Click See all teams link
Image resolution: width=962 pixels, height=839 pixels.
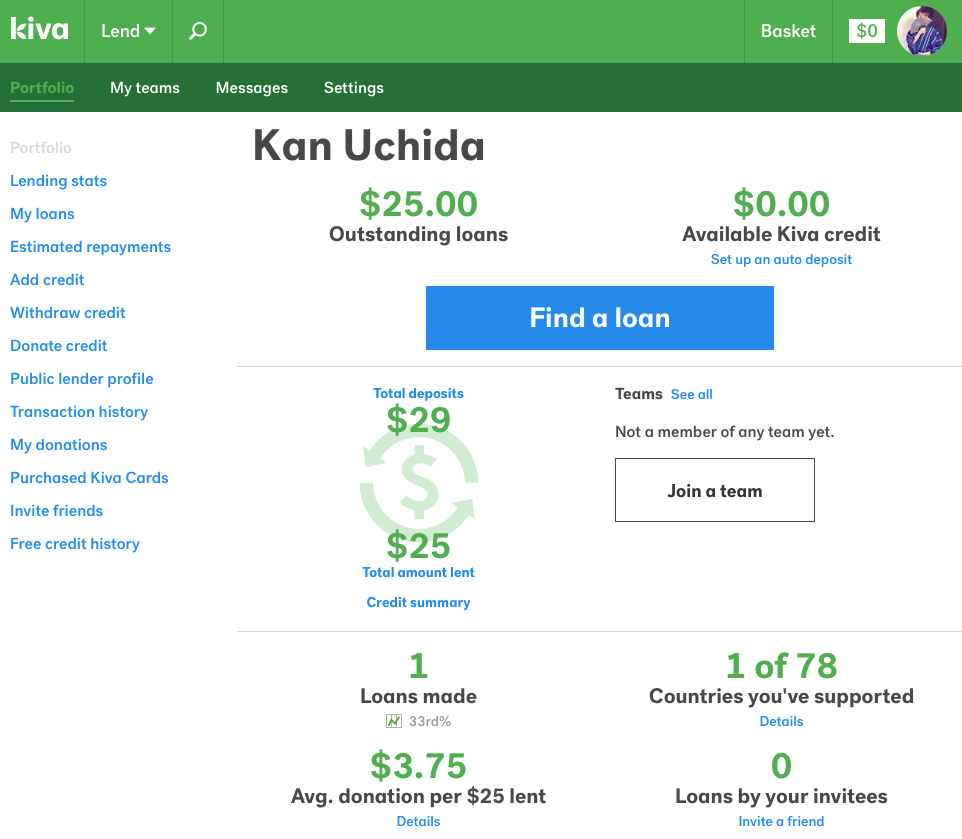tap(691, 394)
